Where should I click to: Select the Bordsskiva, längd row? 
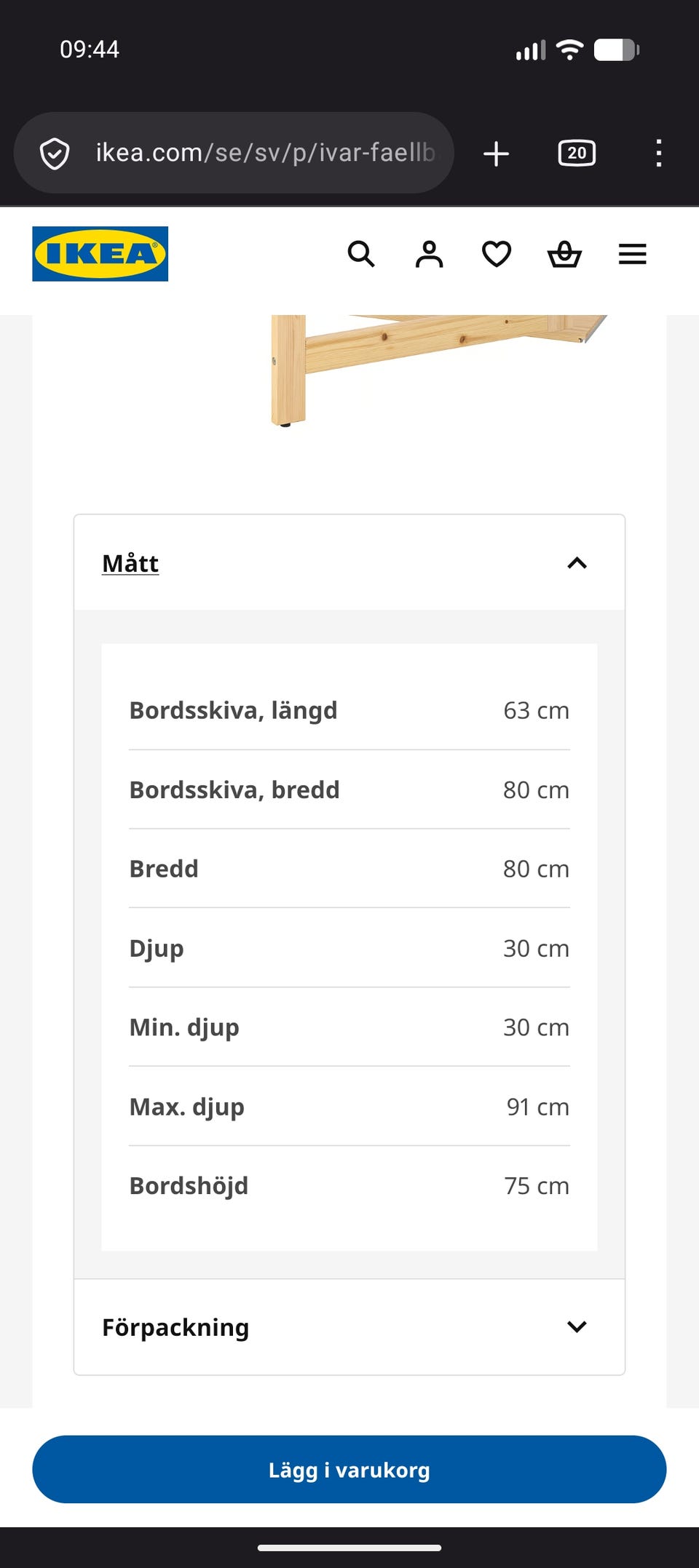[349, 710]
